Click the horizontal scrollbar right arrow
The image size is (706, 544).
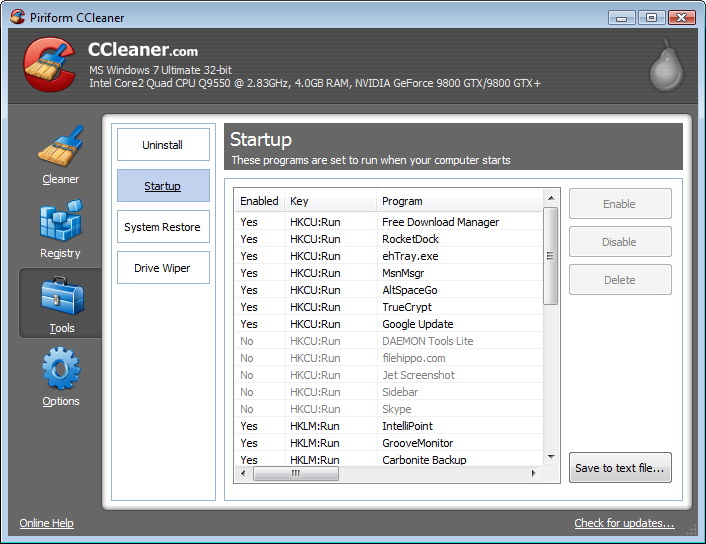(535, 474)
